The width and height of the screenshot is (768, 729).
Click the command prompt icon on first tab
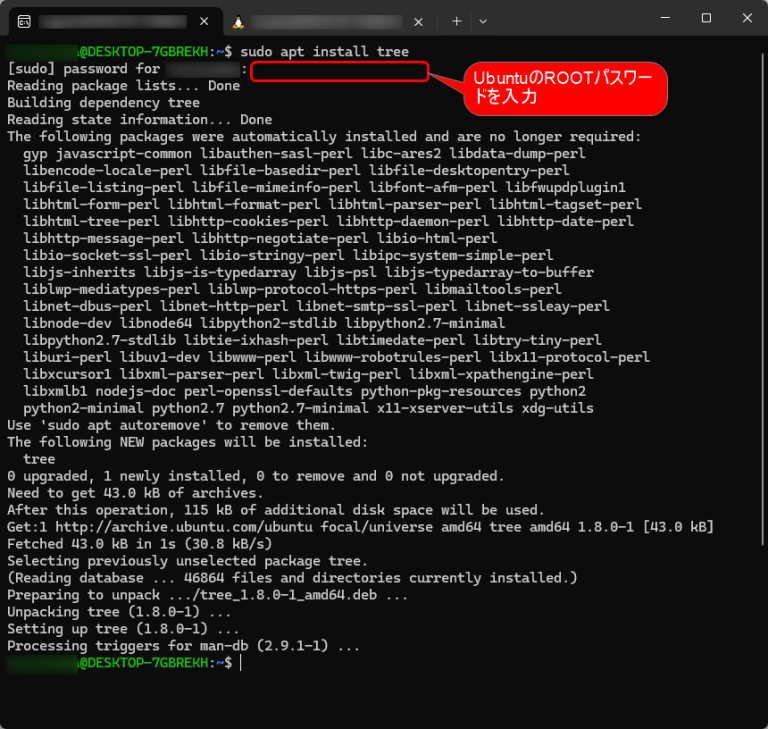(x=24, y=22)
